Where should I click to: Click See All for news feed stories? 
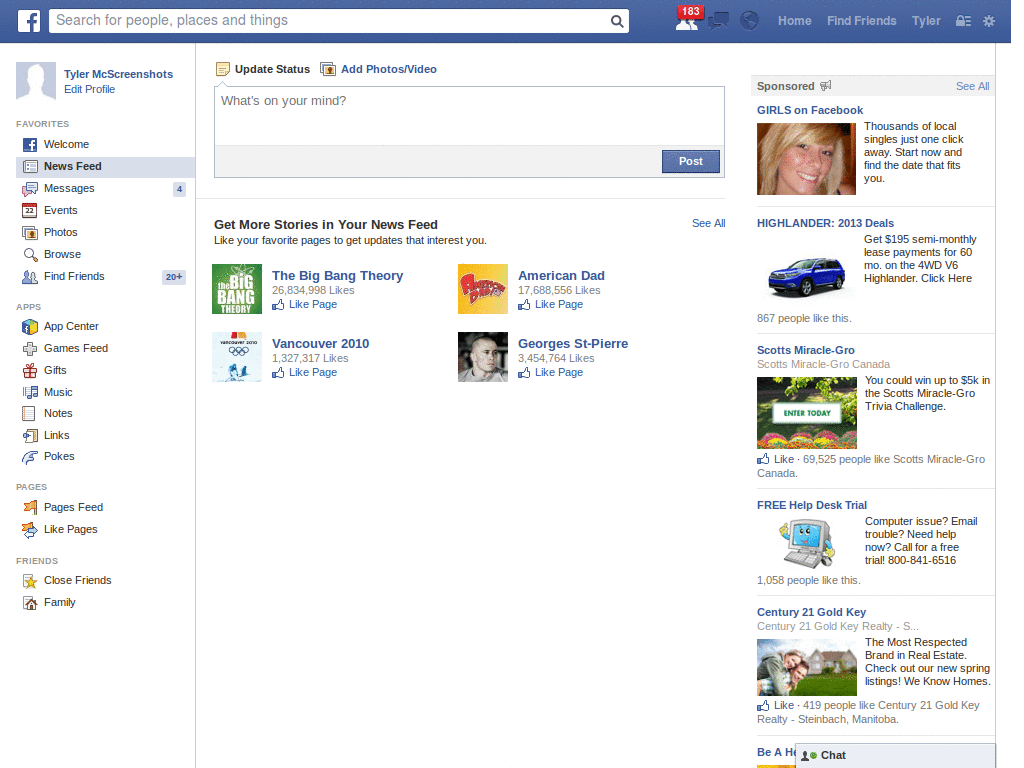pos(709,223)
